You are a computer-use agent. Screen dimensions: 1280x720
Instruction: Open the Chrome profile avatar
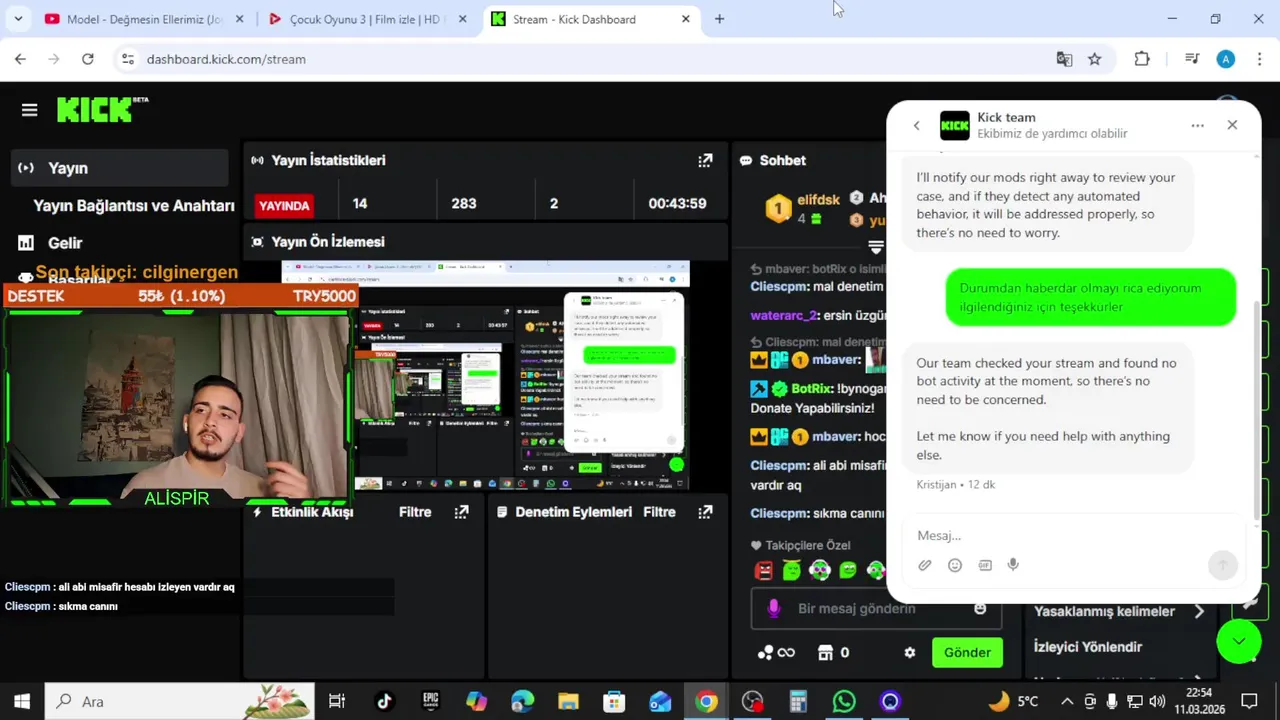pos(1226,59)
